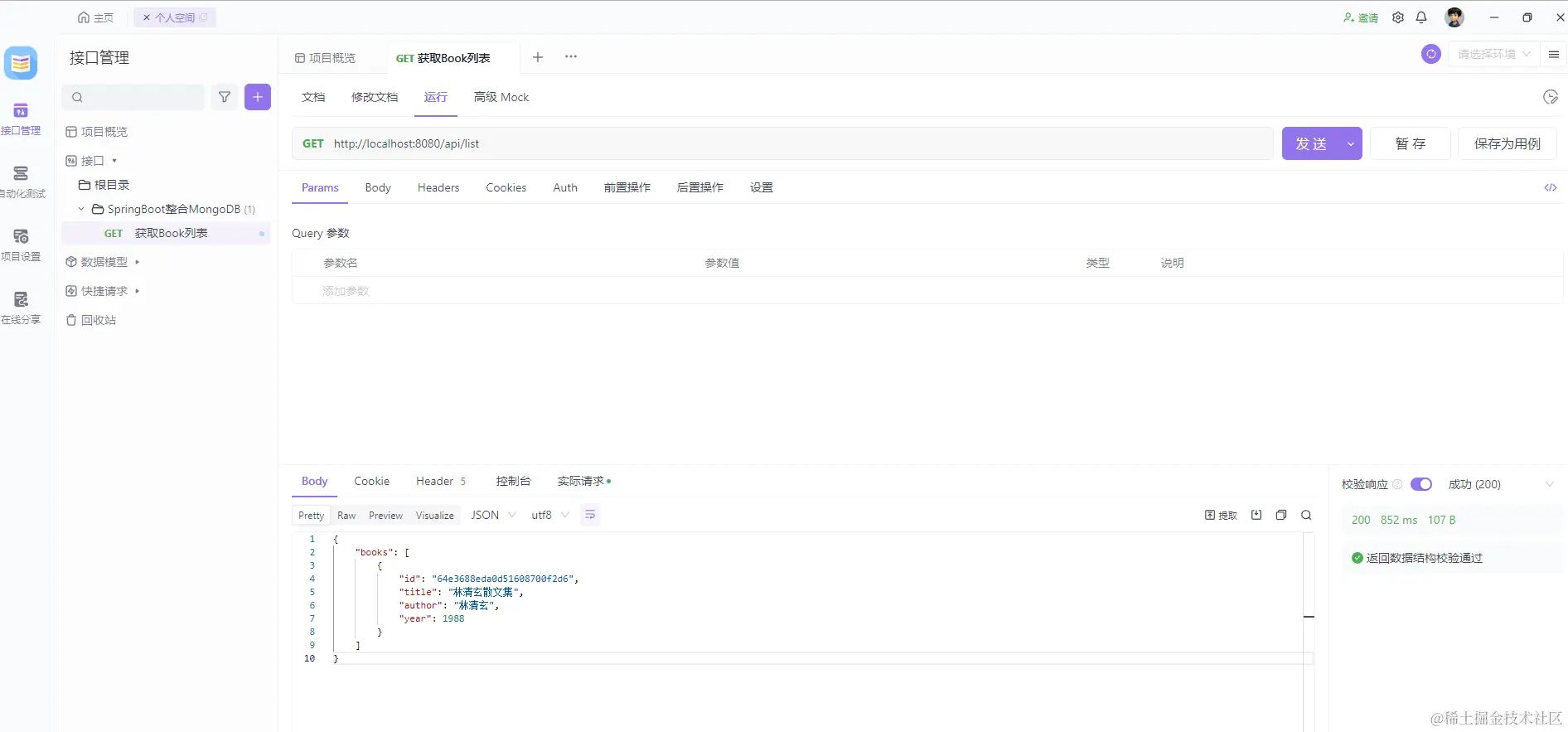Click the sidebar search box
The width and height of the screenshot is (1568, 732).
[133, 97]
